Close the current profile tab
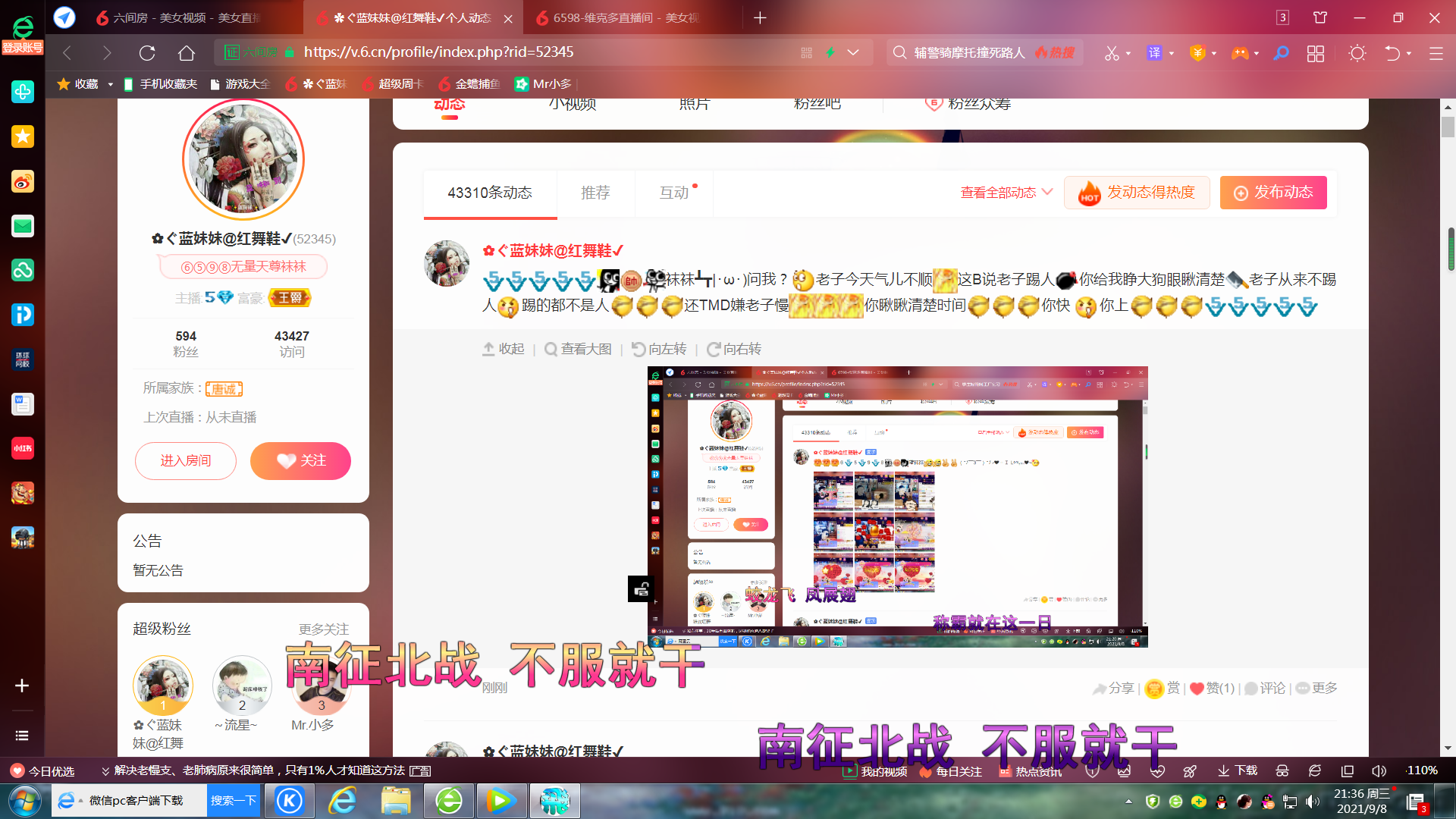Screen dimensions: 1456x819 tap(508, 18)
